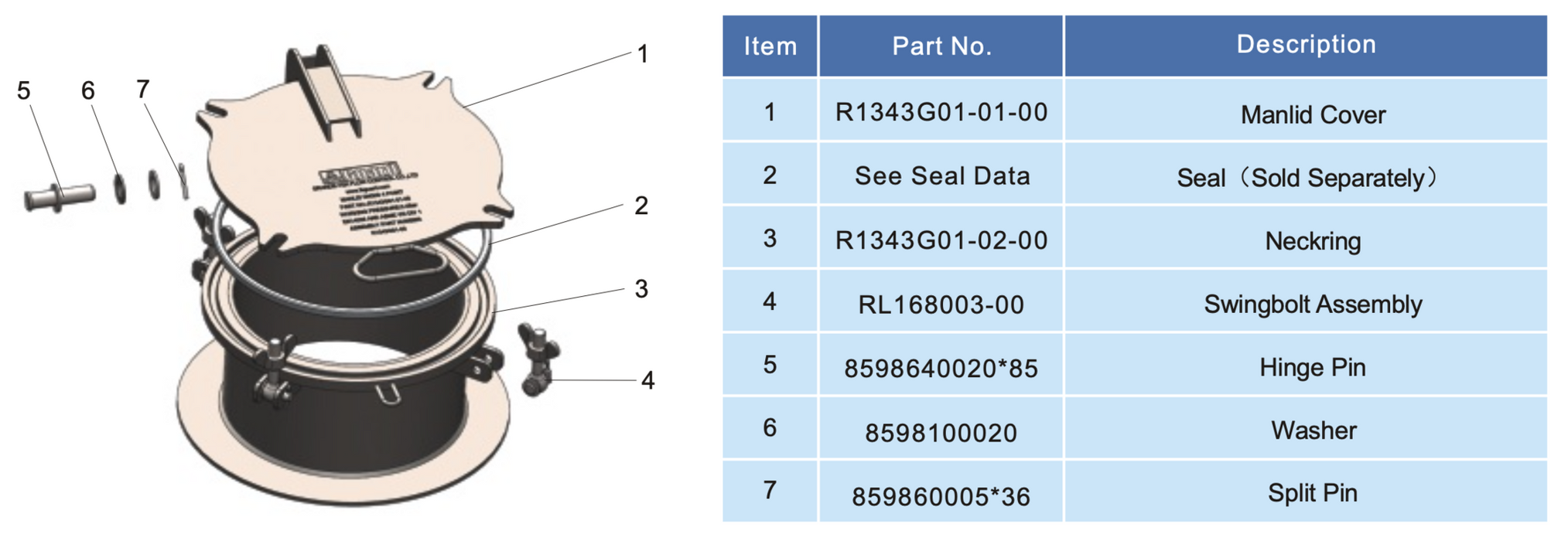Viewport: 1568px width, 541px height.
Task: Click callout number 6 in the diagram
Action: 88,91
